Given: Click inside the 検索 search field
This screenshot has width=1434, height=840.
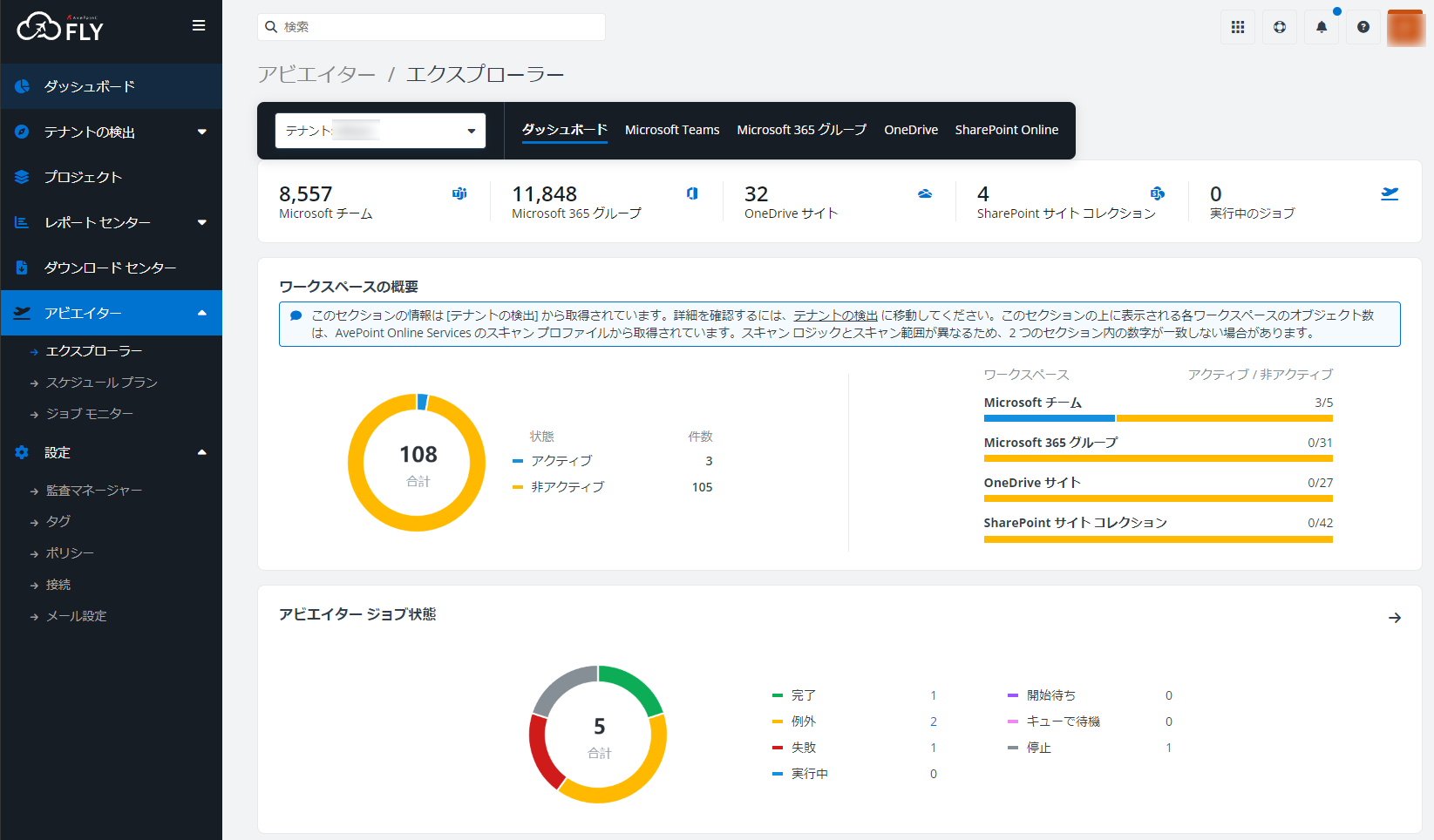Looking at the screenshot, I should [x=432, y=27].
